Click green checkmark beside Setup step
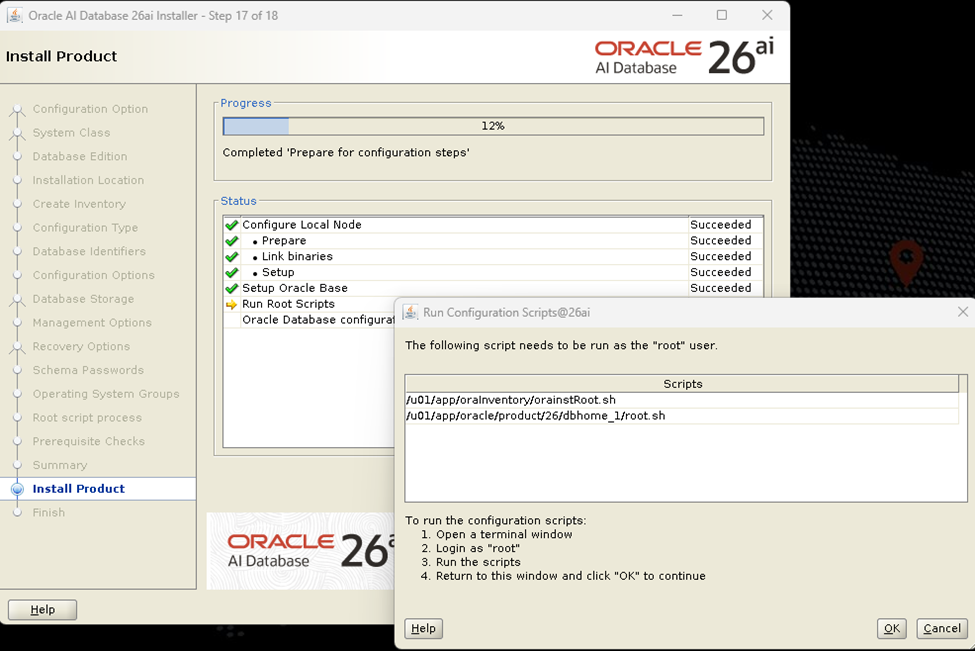The height and width of the screenshot is (651, 975). (x=232, y=272)
